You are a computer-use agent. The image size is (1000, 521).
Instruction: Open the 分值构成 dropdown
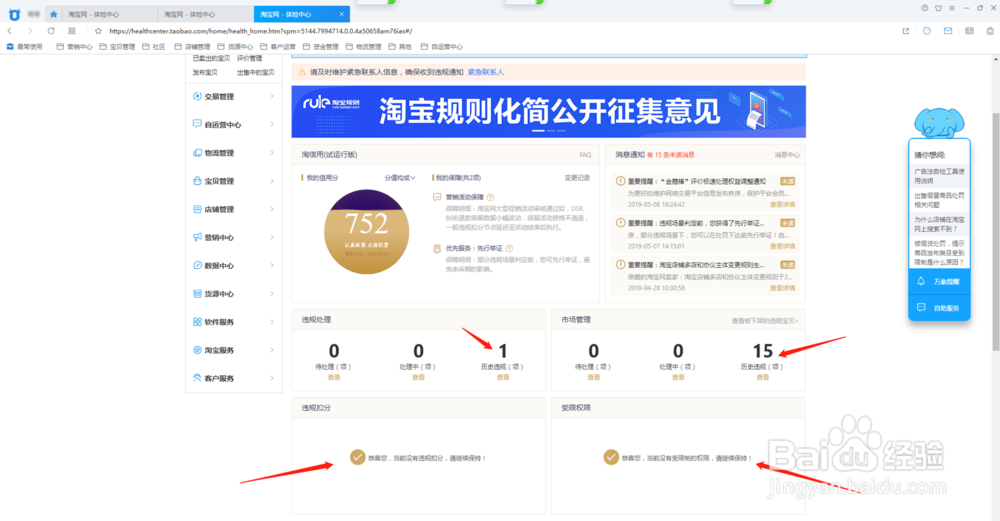(400, 178)
